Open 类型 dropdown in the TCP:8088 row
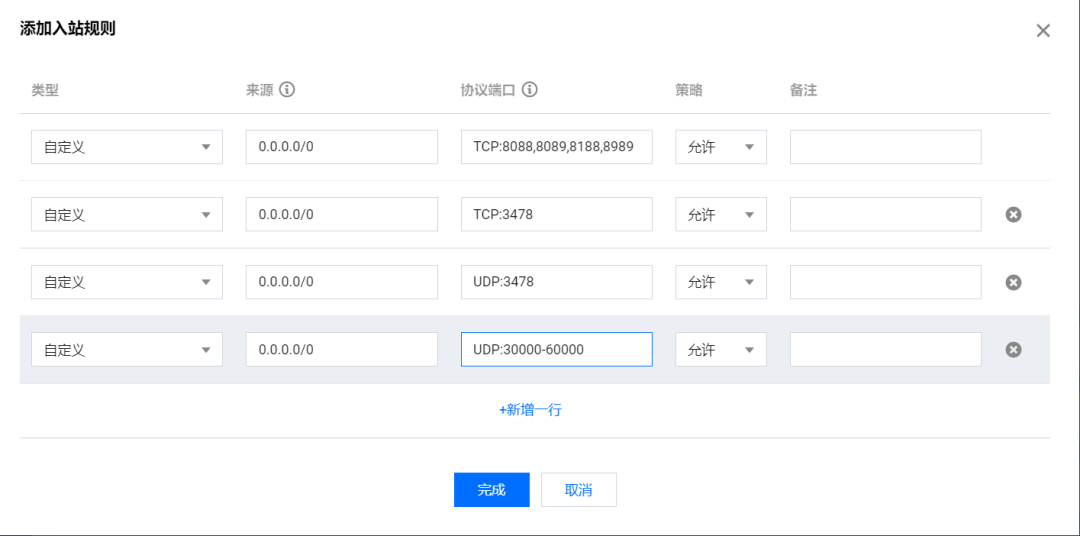1080x536 pixels. 127,147
